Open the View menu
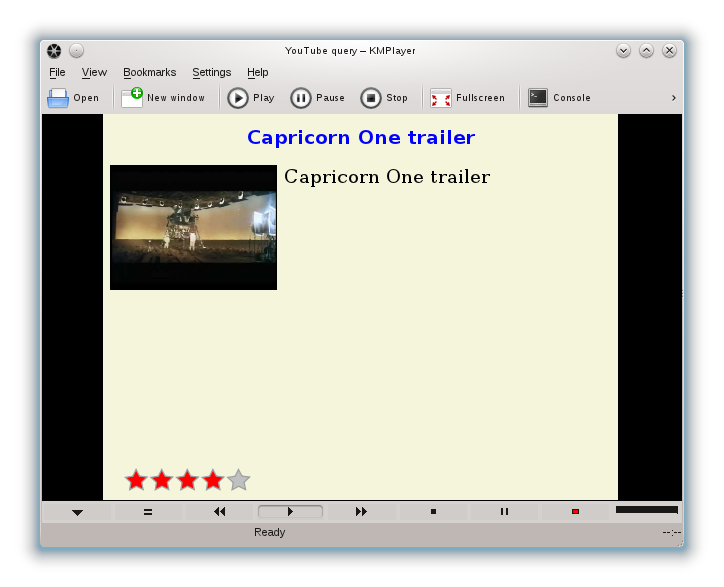Viewport: 724px width, 587px height. (x=94, y=73)
